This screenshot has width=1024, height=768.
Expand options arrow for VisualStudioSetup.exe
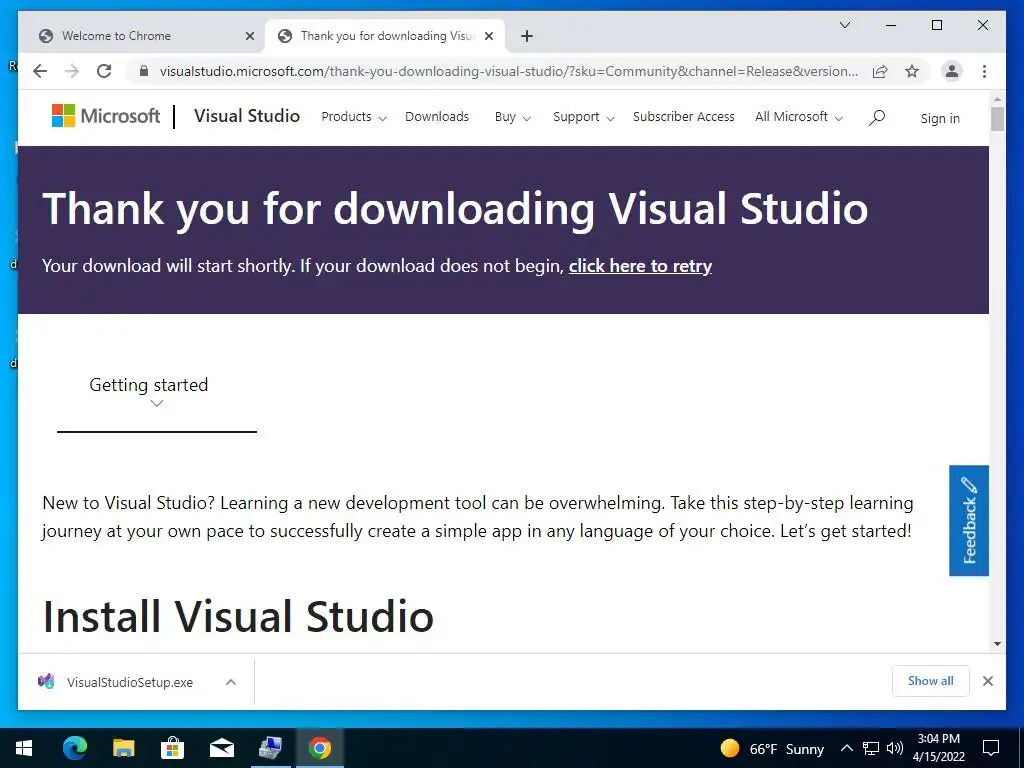[231, 682]
